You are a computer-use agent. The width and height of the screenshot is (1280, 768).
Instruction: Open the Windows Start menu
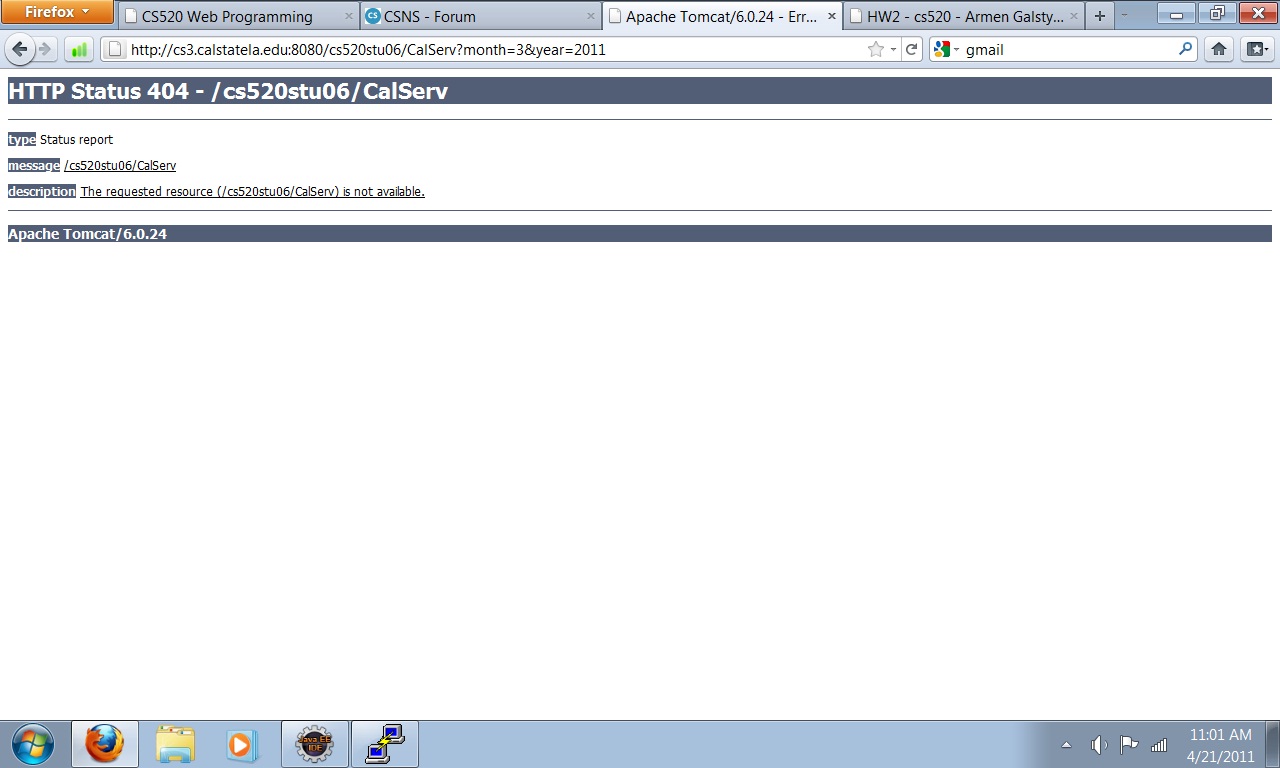(34, 744)
